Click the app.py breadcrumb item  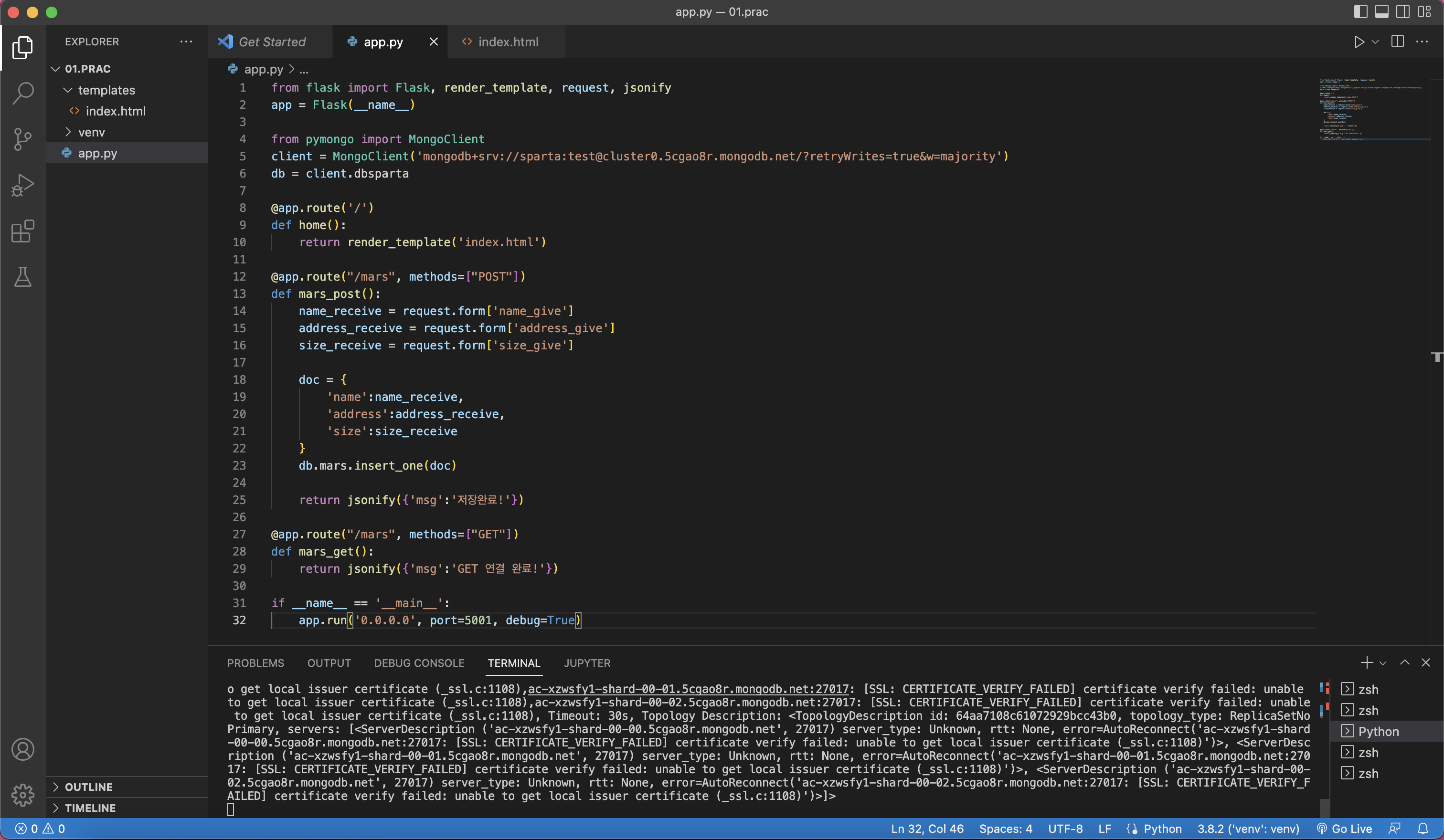[256, 69]
